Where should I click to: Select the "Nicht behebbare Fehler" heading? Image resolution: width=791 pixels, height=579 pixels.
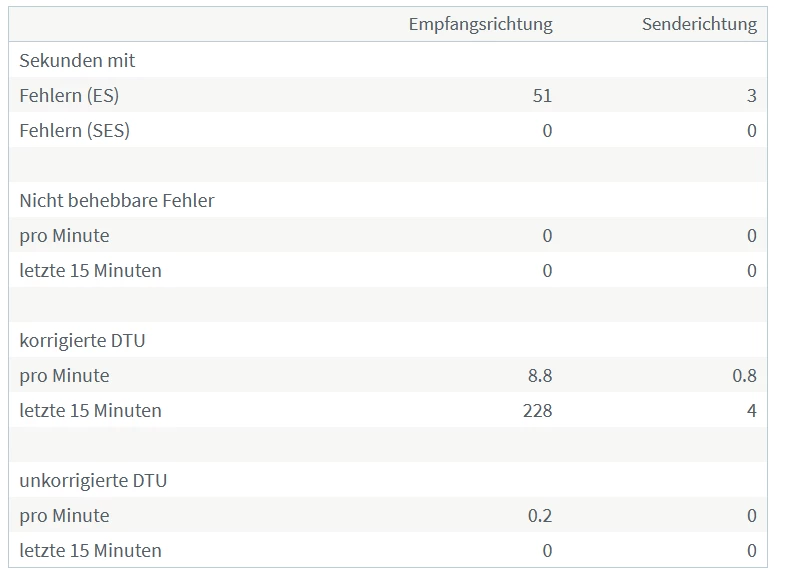coord(117,201)
